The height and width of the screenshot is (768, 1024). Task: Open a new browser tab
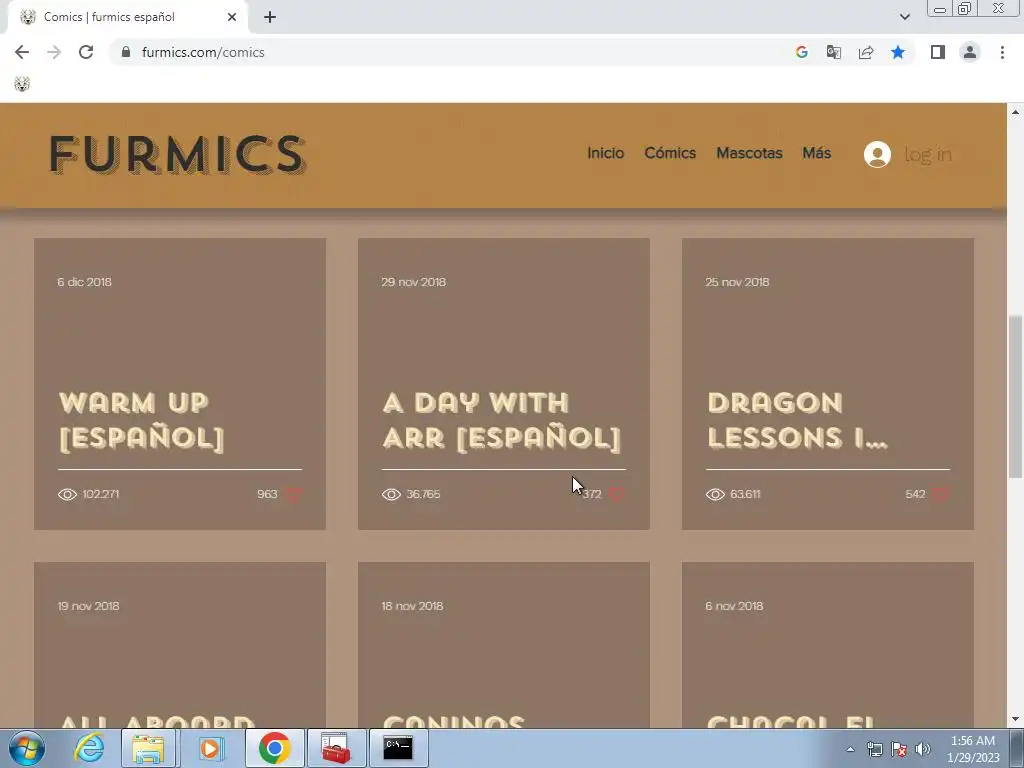click(x=270, y=18)
